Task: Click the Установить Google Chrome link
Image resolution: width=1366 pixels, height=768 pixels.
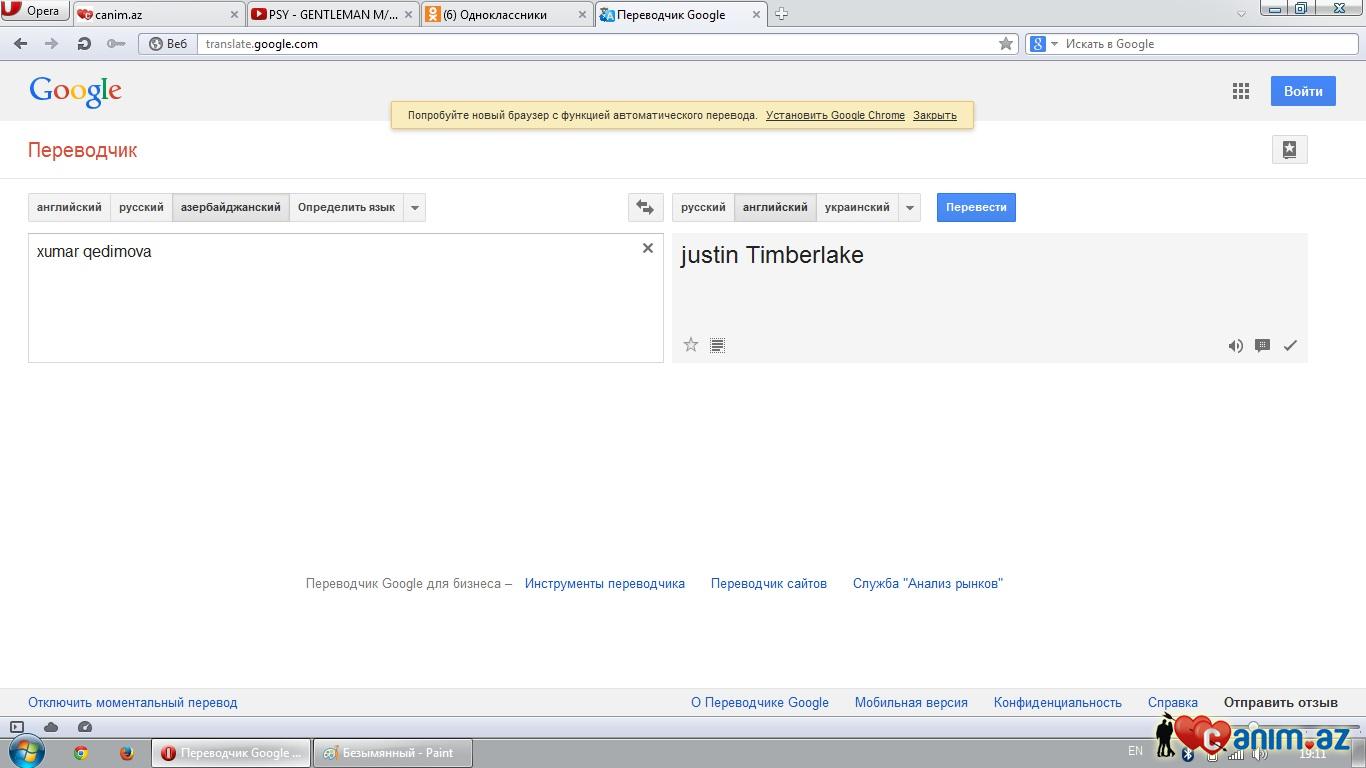Action: 835,115
